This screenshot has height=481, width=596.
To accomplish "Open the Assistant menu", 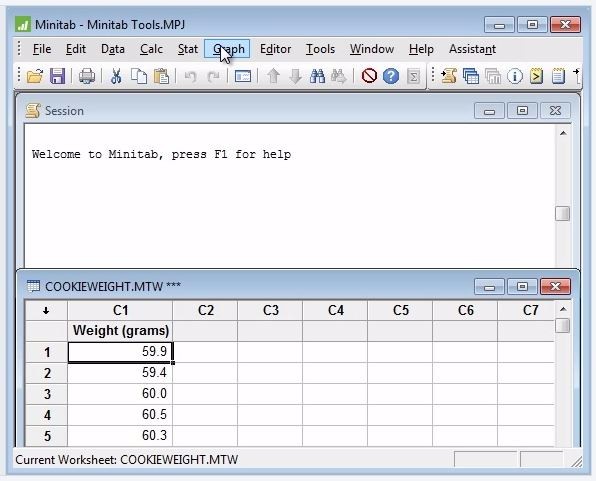I will tap(472, 49).
